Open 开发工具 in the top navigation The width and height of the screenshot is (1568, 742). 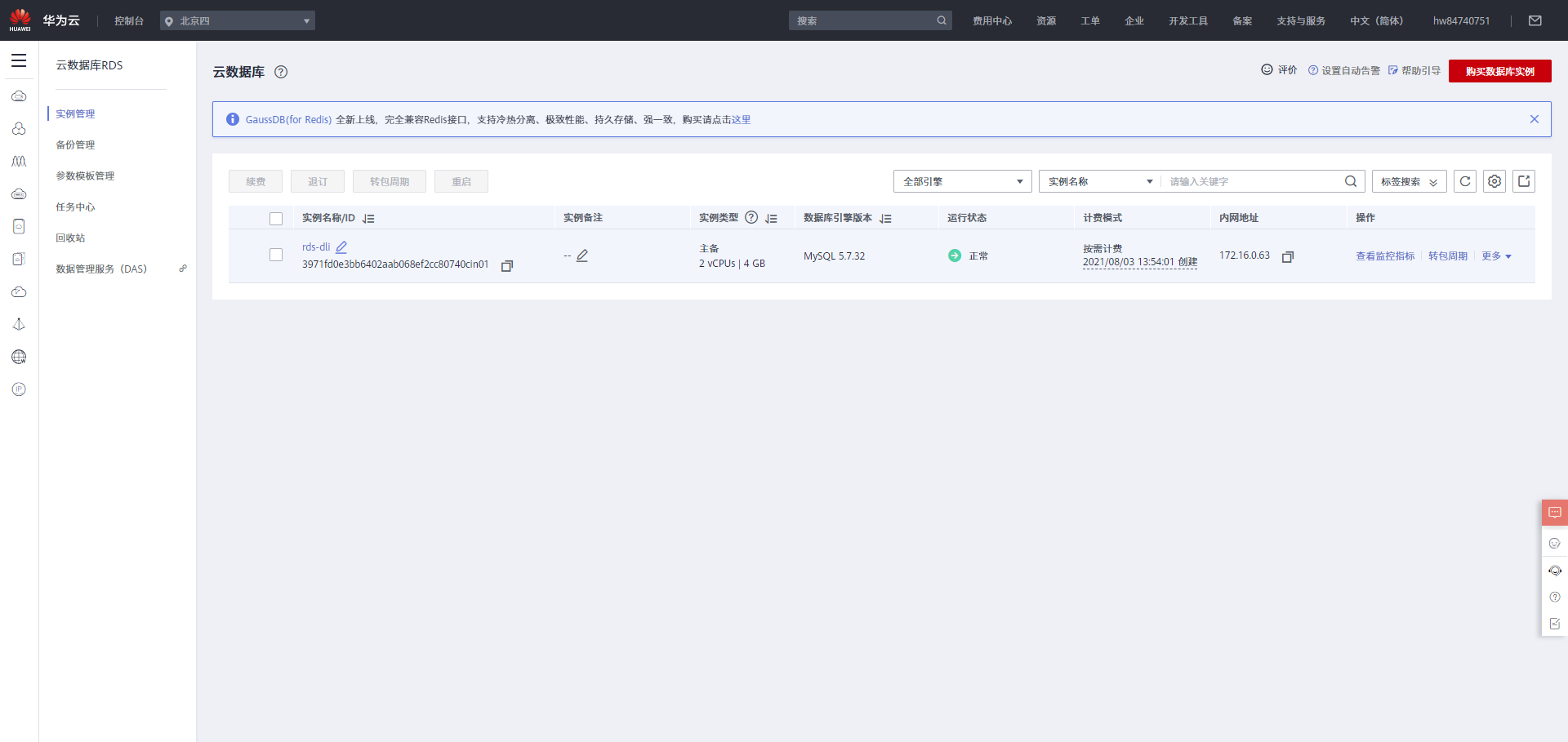point(1188,21)
